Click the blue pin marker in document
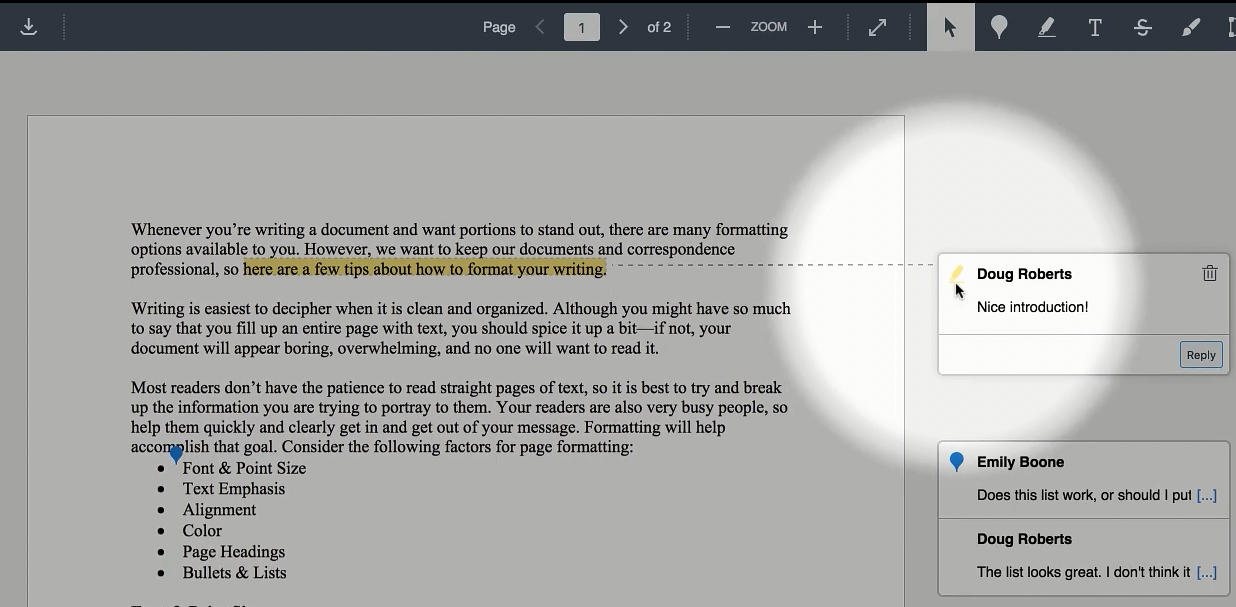 176,455
